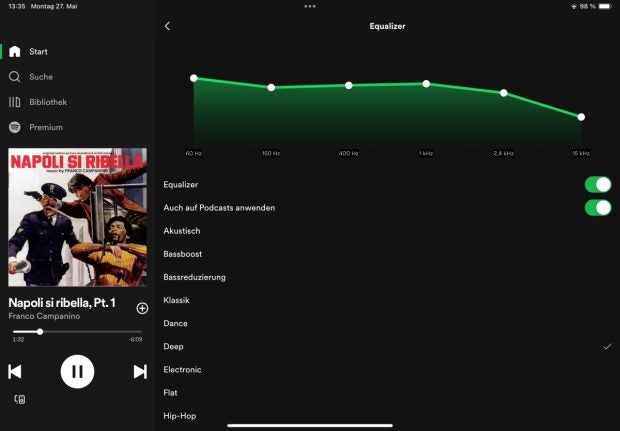Viewport: 620px width, 431px height.
Task: Disable Auch auf Podcasts anwenden toggle
Action: click(597, 208)
